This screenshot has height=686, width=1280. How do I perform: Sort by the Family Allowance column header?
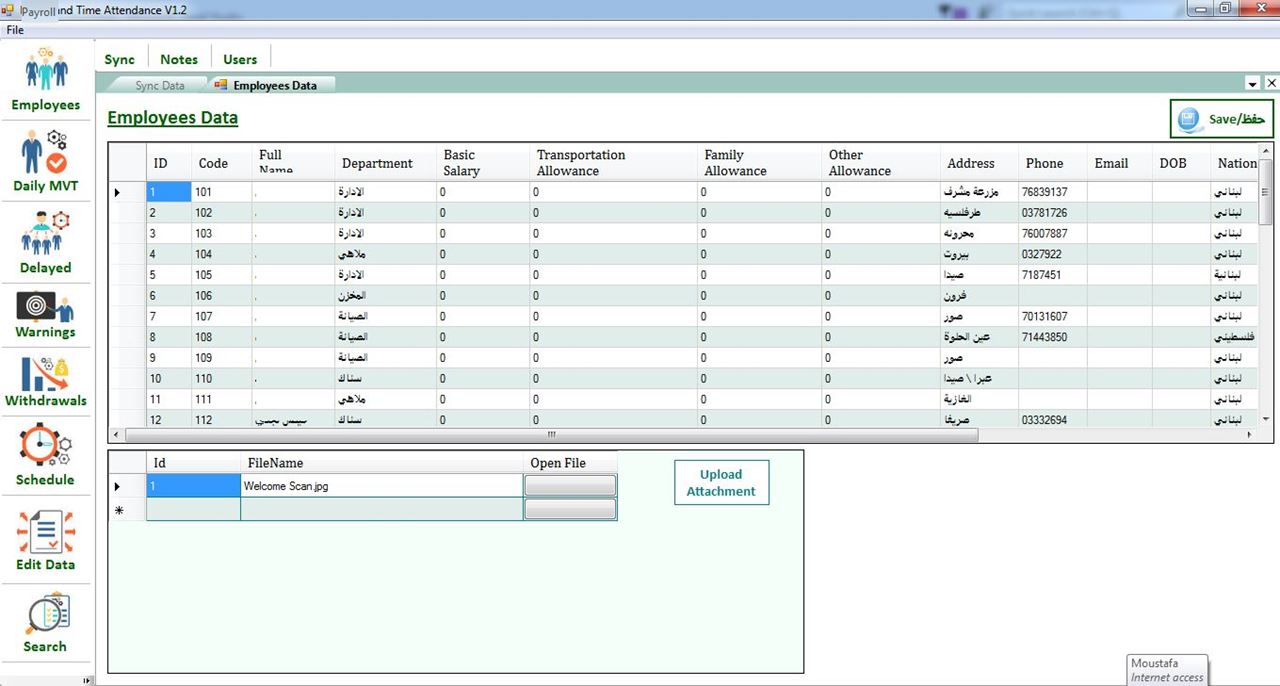[759, 163]
